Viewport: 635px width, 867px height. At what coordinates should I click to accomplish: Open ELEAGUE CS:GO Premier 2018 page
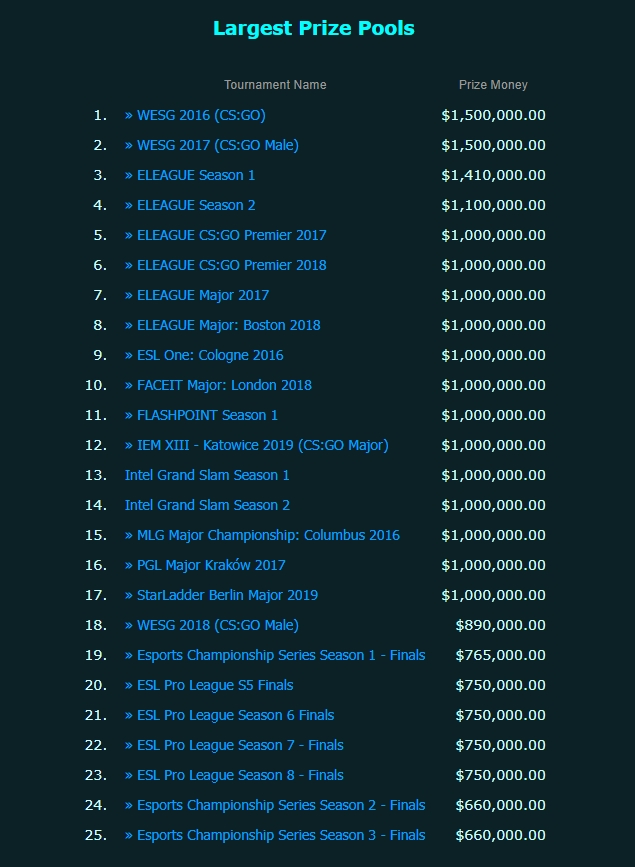click(x=225, y=265)
